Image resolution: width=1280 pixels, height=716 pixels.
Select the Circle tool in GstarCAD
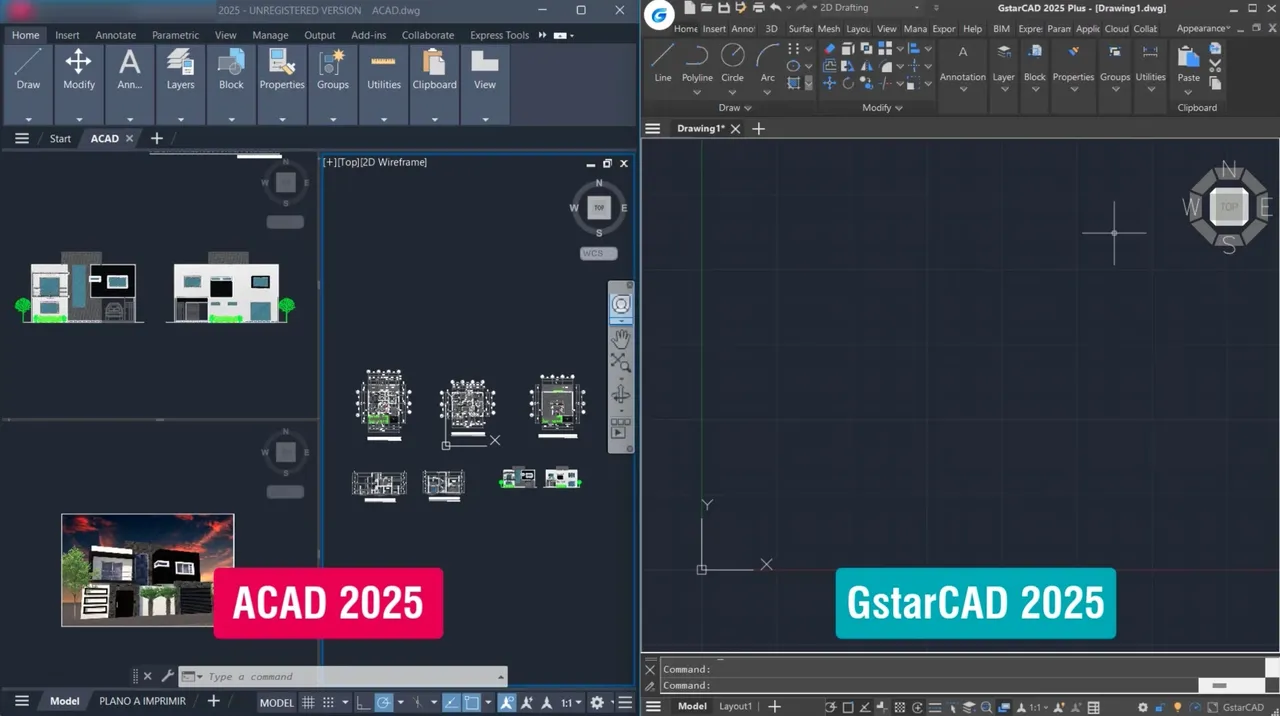[733, 62]
